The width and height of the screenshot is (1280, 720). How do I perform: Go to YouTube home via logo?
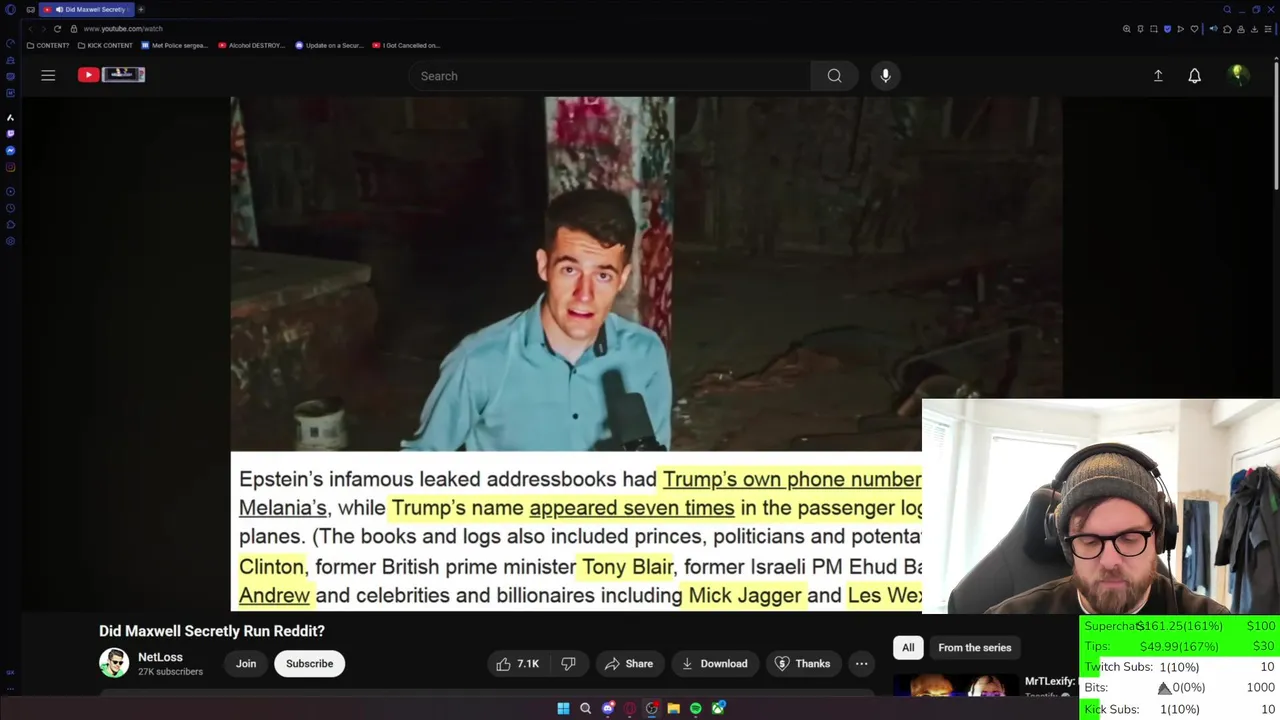point(111,74)
